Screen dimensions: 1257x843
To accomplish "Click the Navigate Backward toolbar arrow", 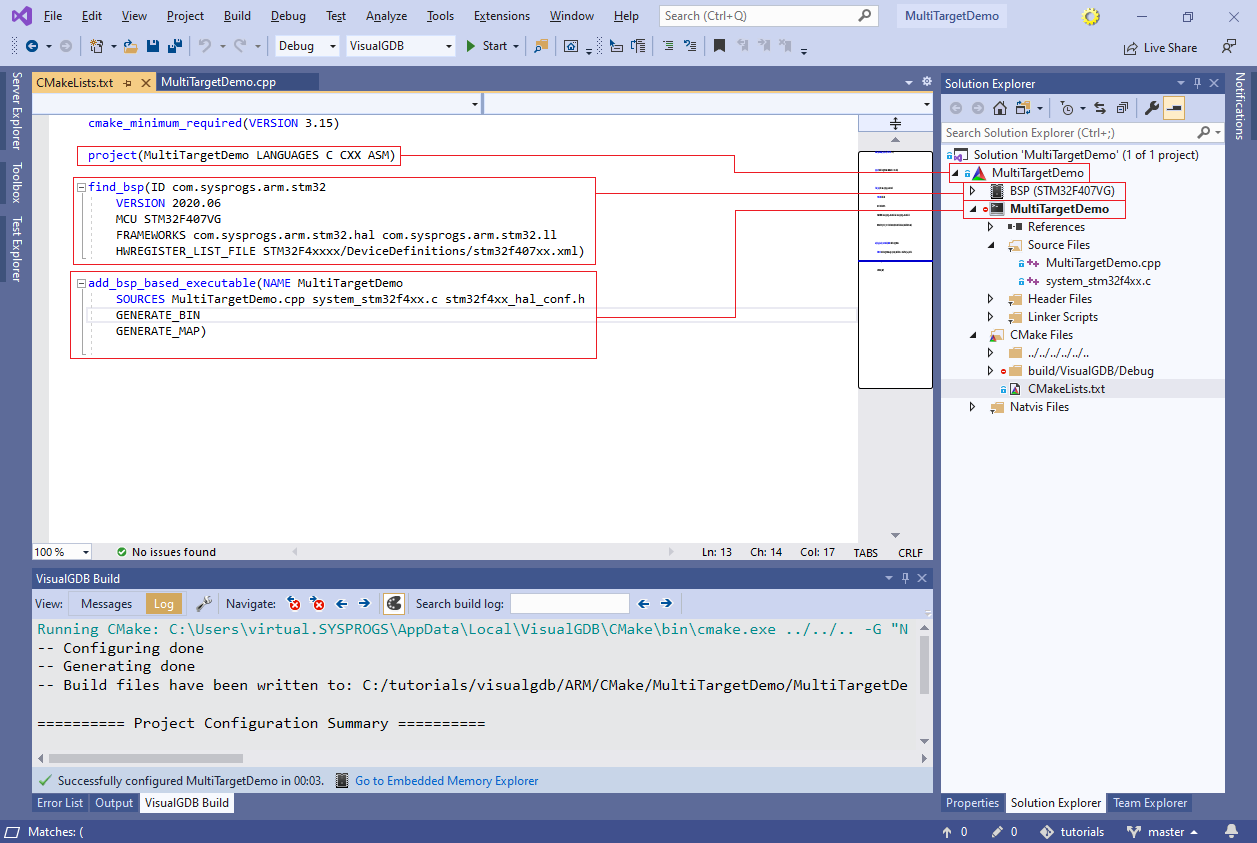I will (32, 46).
